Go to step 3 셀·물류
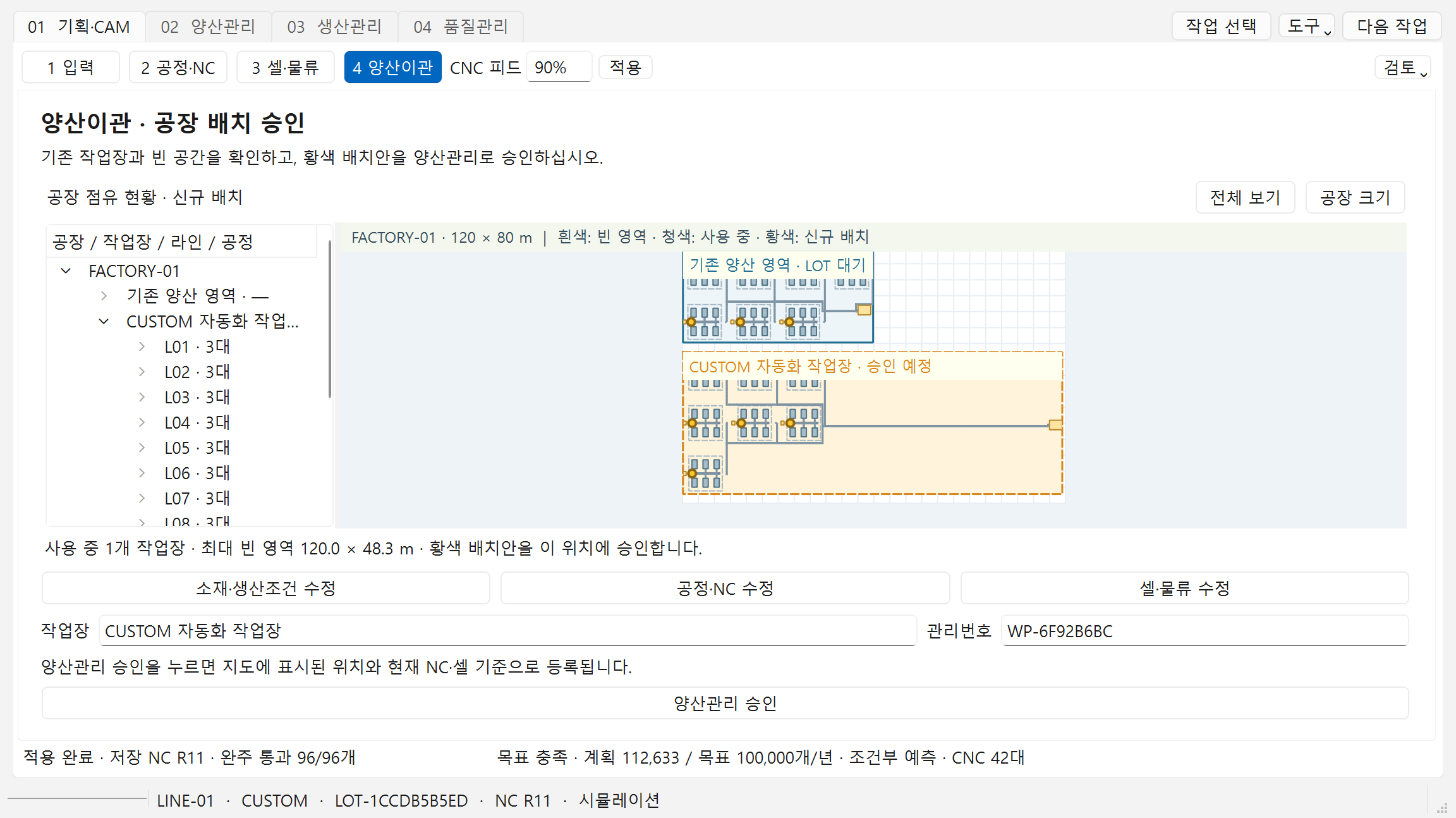1456x818 pixels. click(286, 67)
